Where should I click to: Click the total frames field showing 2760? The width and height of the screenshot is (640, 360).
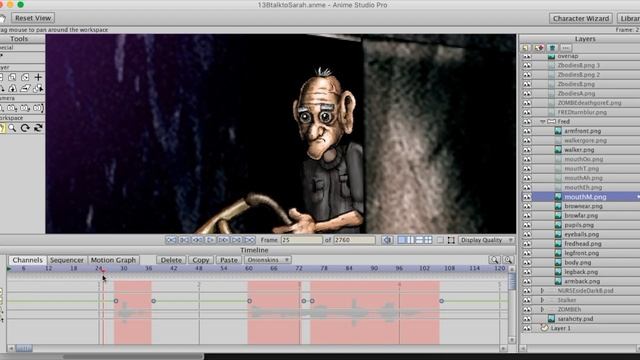click(354, 240)
